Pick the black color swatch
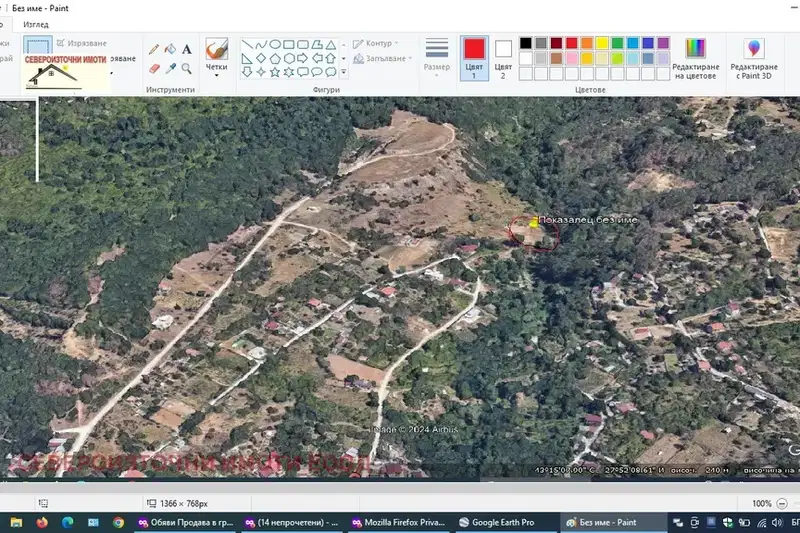Viewport: 800px width, 533px height. [x=526, y=43]
